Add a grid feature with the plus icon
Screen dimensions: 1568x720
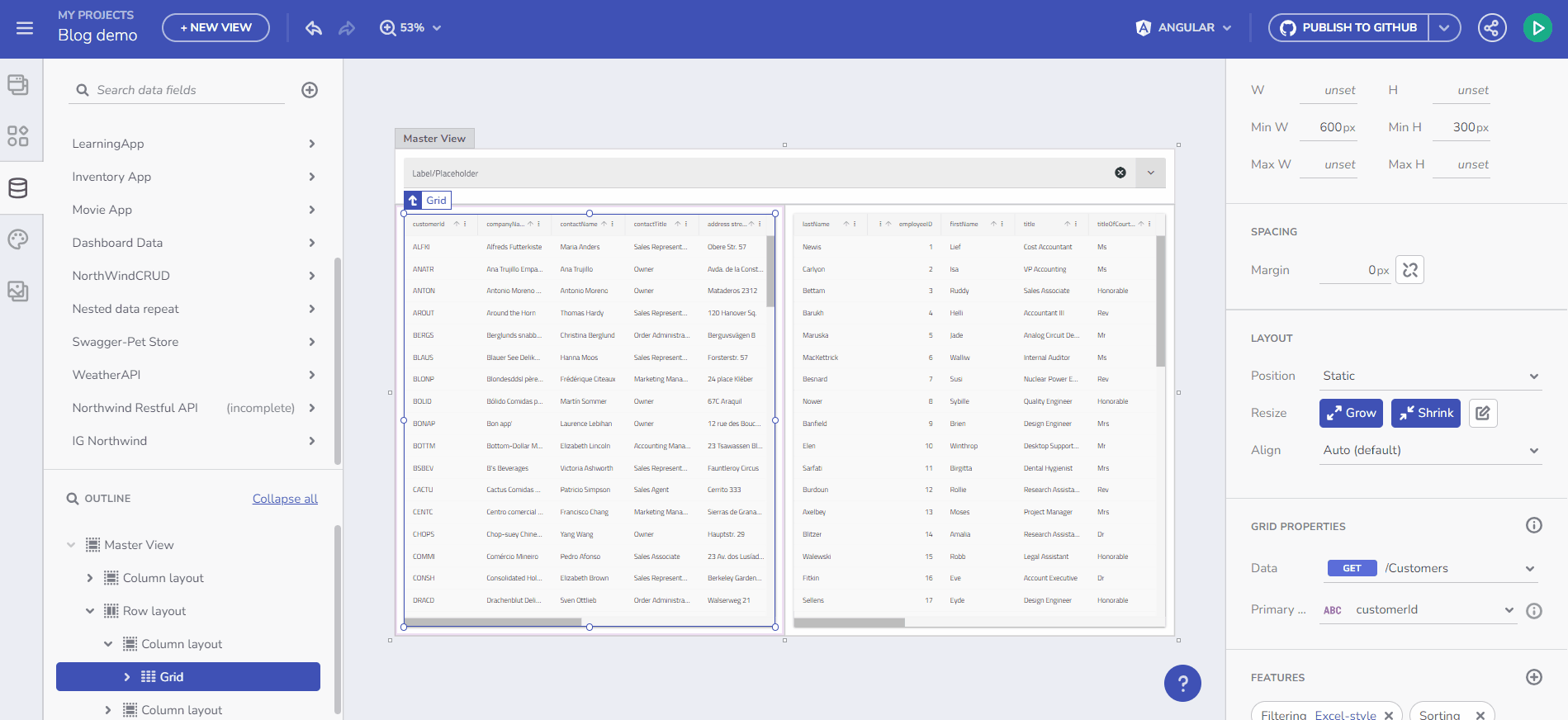[x=1533, y=677]
